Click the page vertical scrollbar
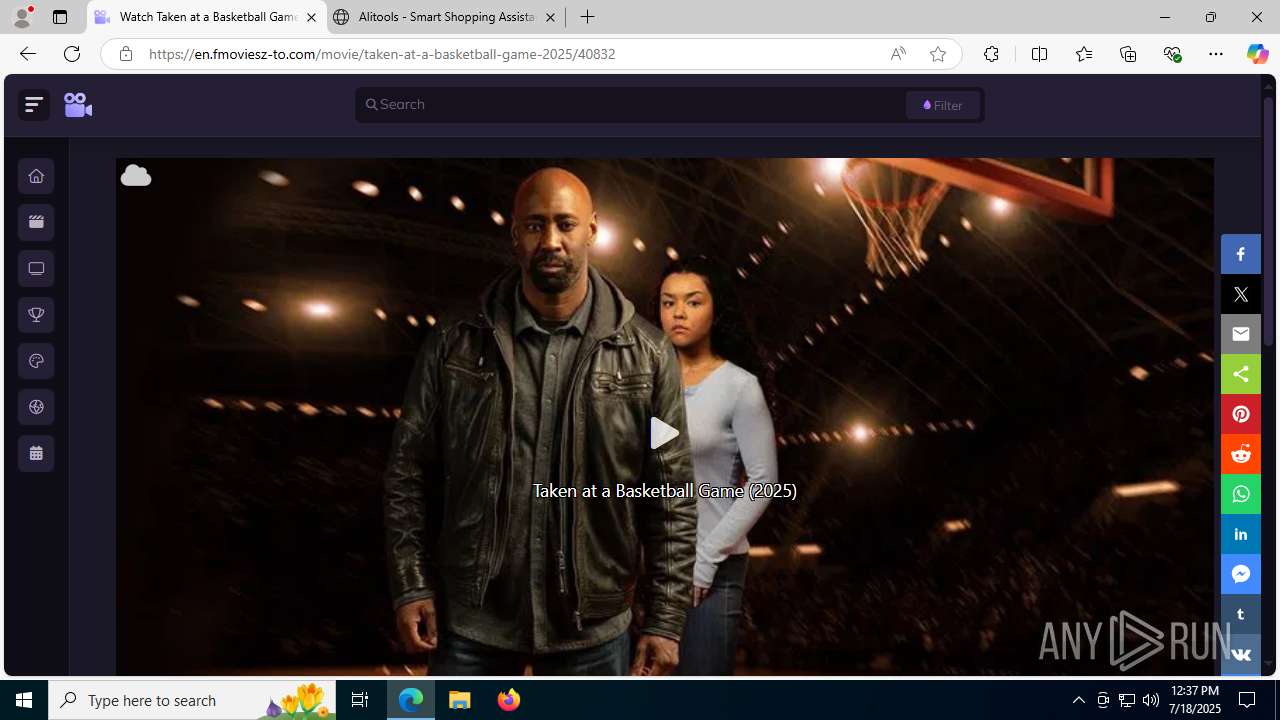 point(1268,220)
